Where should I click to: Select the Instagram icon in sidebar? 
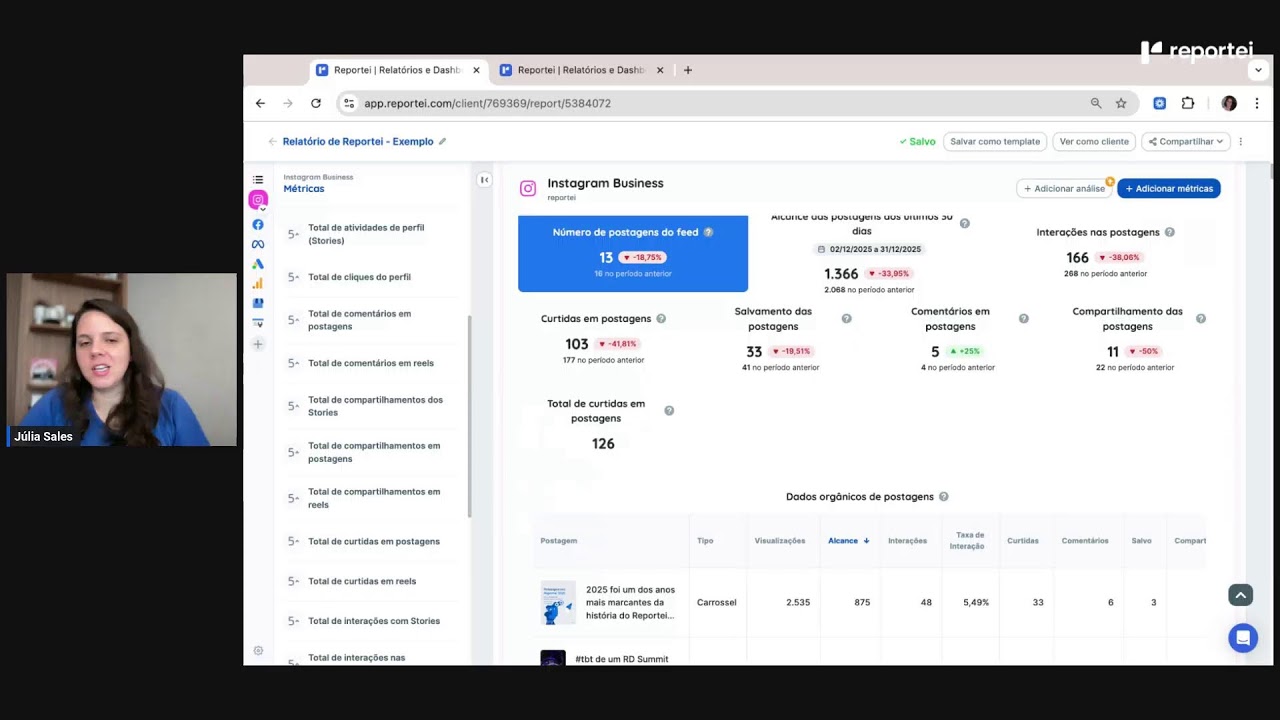click(x=258, y=200)
